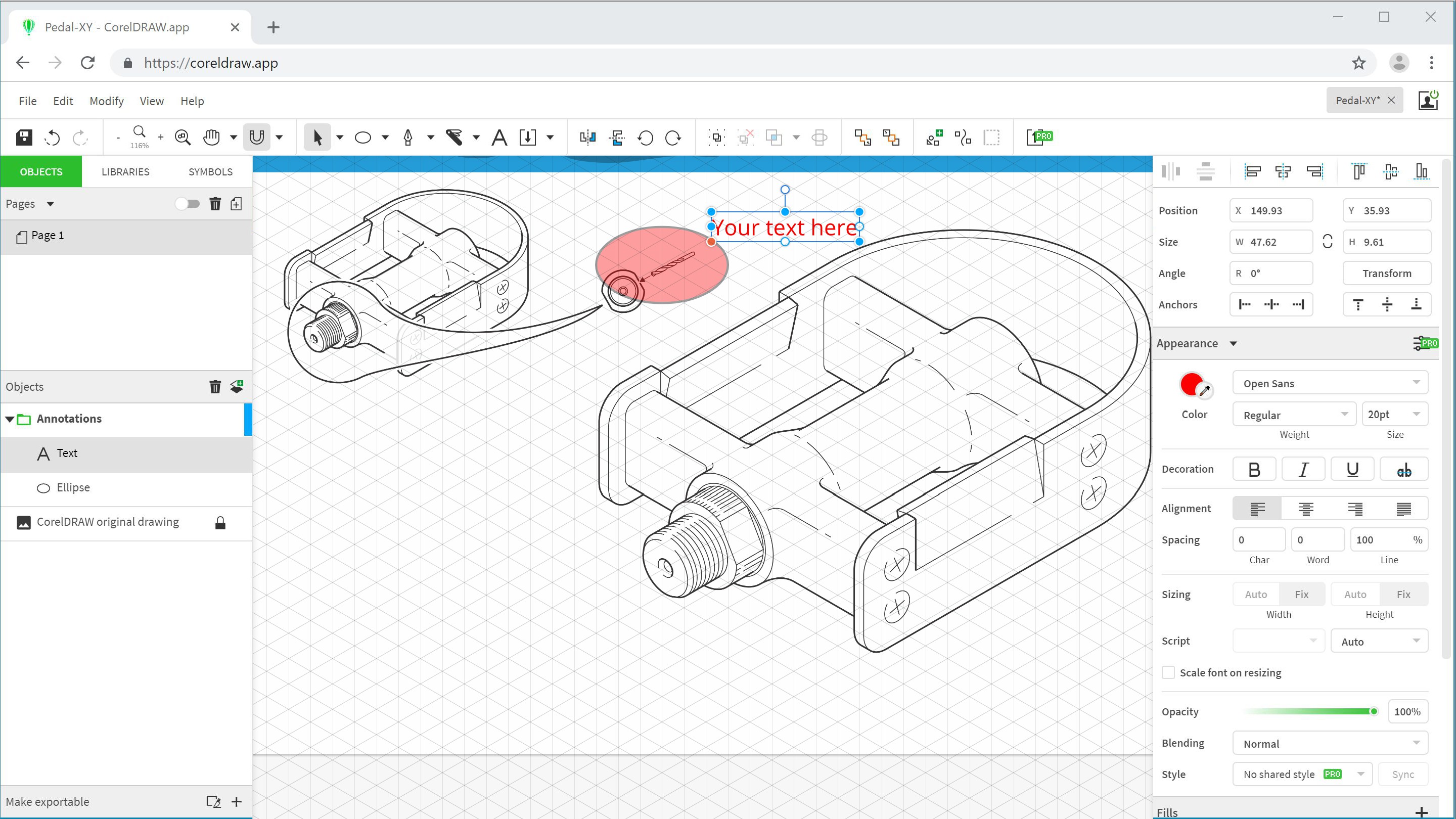The image size is (1456, 819).
Task: Click the Align left icon in Alignment
Action: pos(1258,509)
